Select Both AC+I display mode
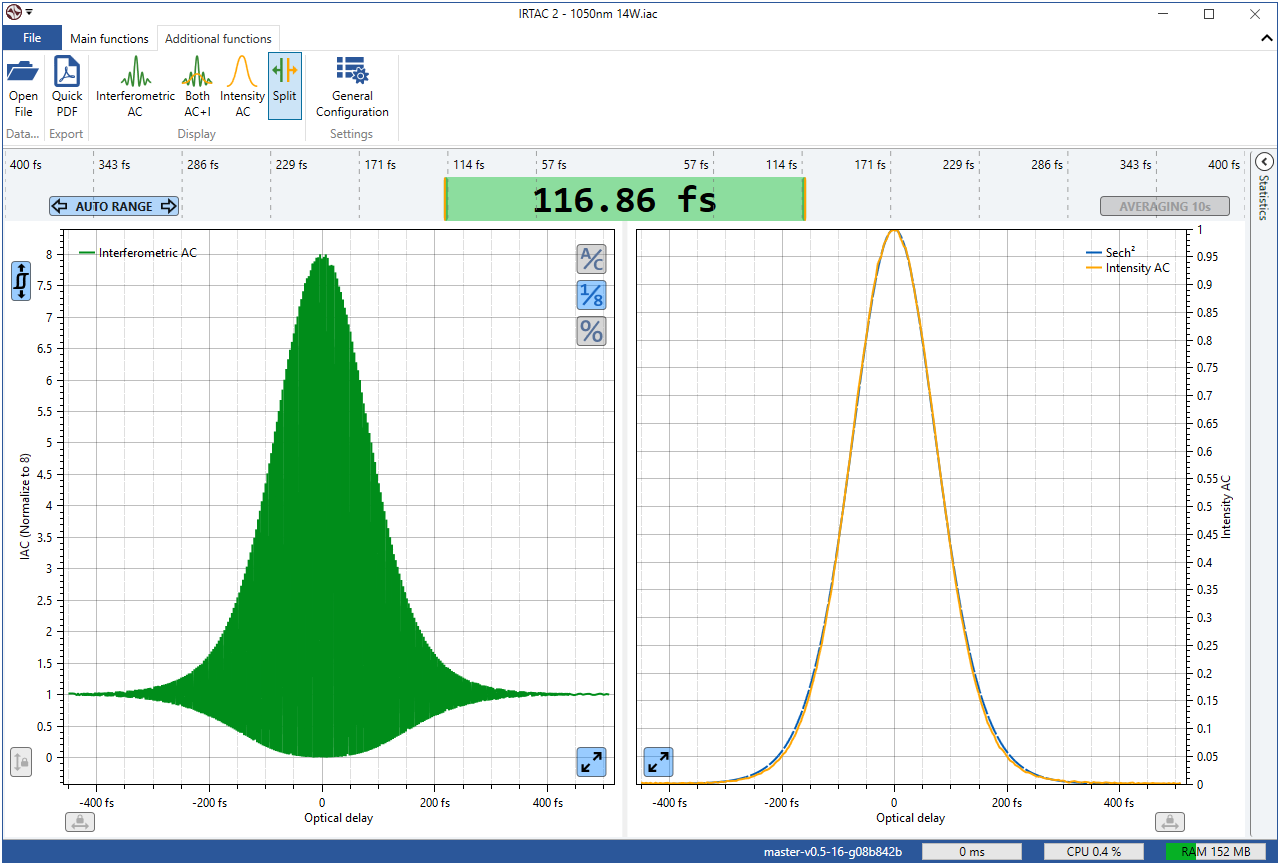The image size is (1280, 864). pos(197,87)
